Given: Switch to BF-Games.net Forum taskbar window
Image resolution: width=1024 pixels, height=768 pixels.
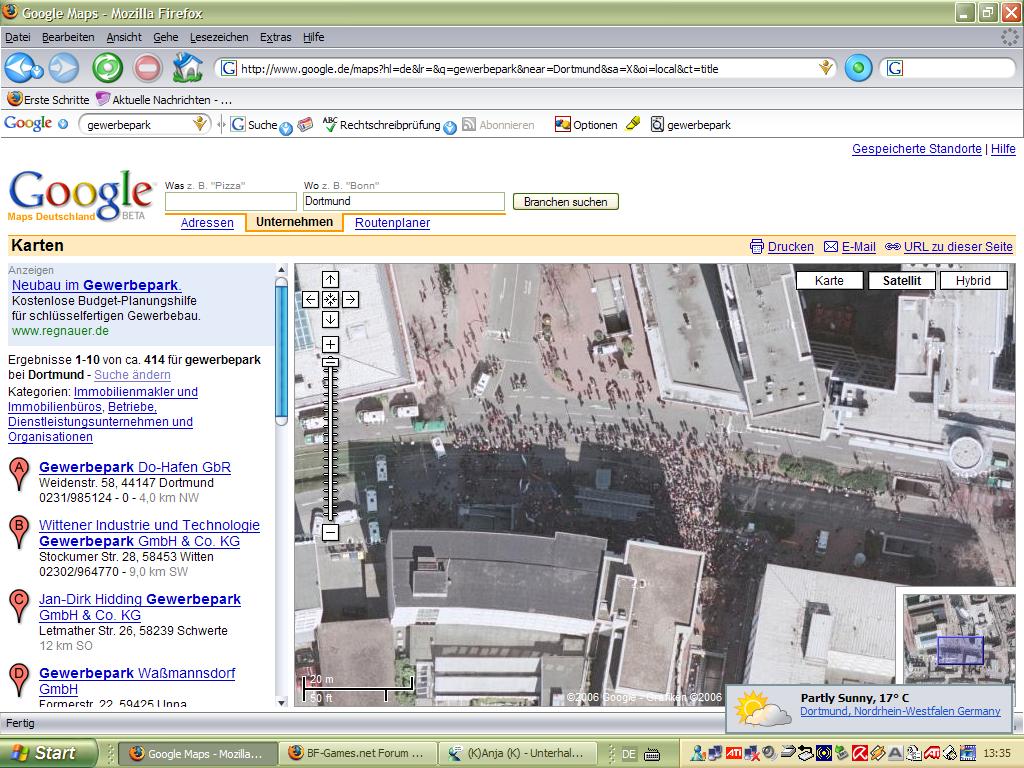Looking at the screenshot, I should point(357,753).
